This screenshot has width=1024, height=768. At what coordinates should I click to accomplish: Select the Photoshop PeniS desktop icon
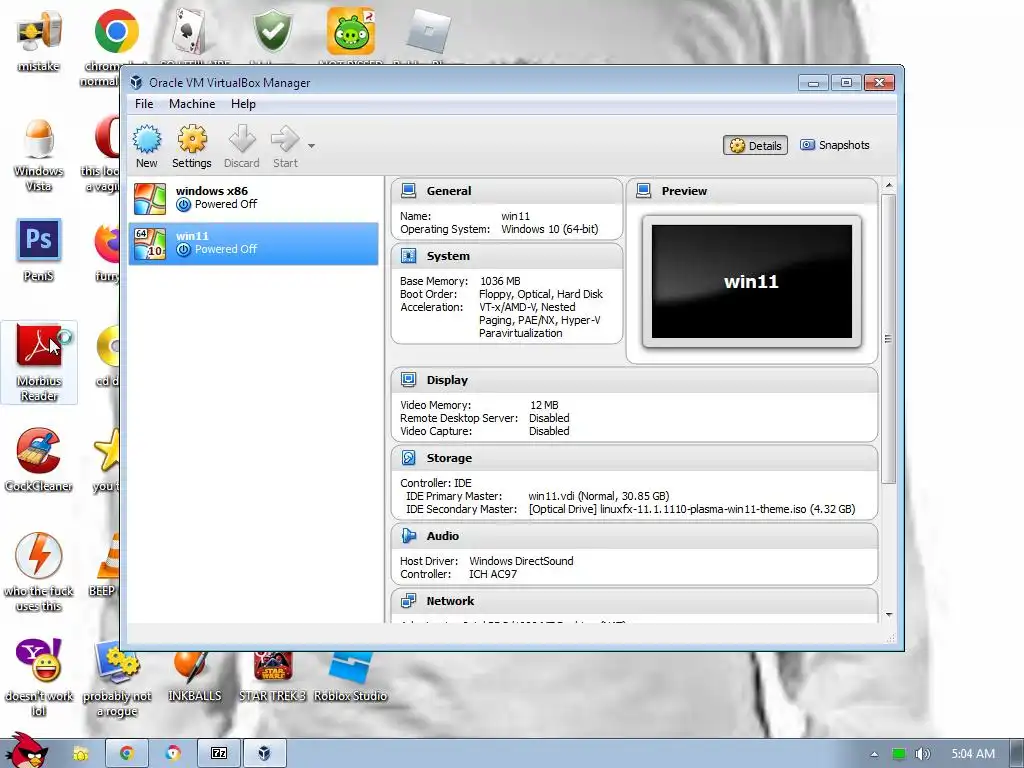coord(39,249)
